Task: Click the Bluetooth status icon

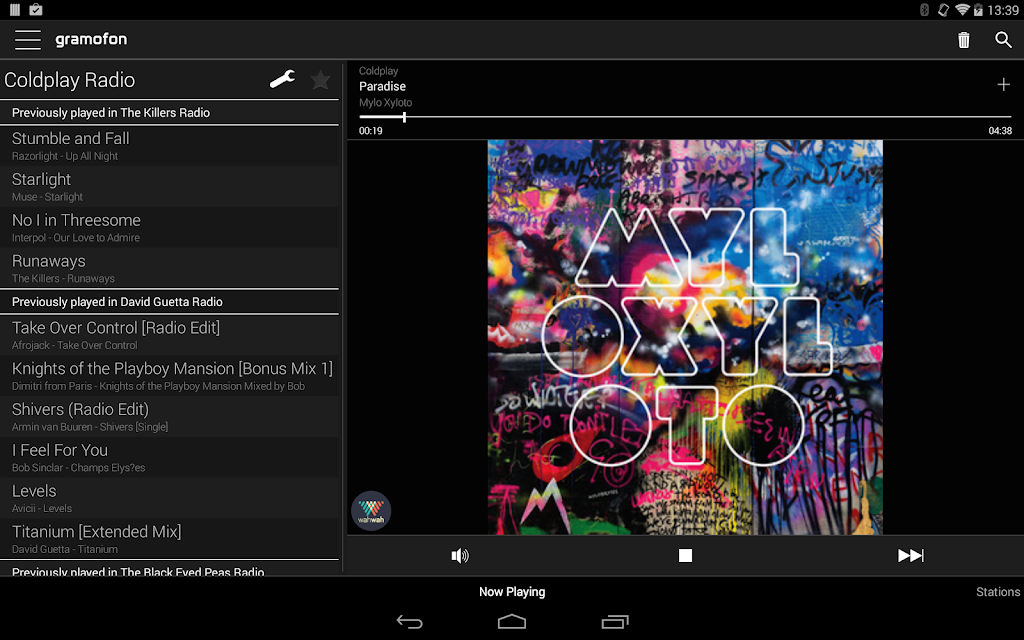Action: 924,10
